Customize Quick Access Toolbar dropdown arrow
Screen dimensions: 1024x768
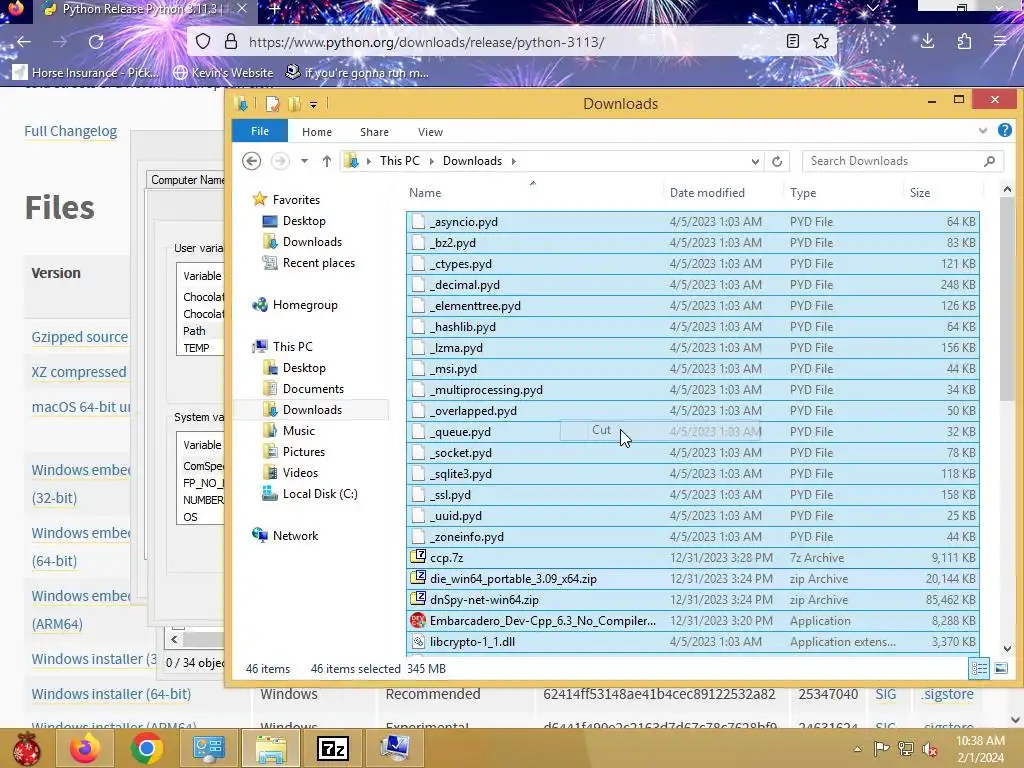[x=313, y=104]
